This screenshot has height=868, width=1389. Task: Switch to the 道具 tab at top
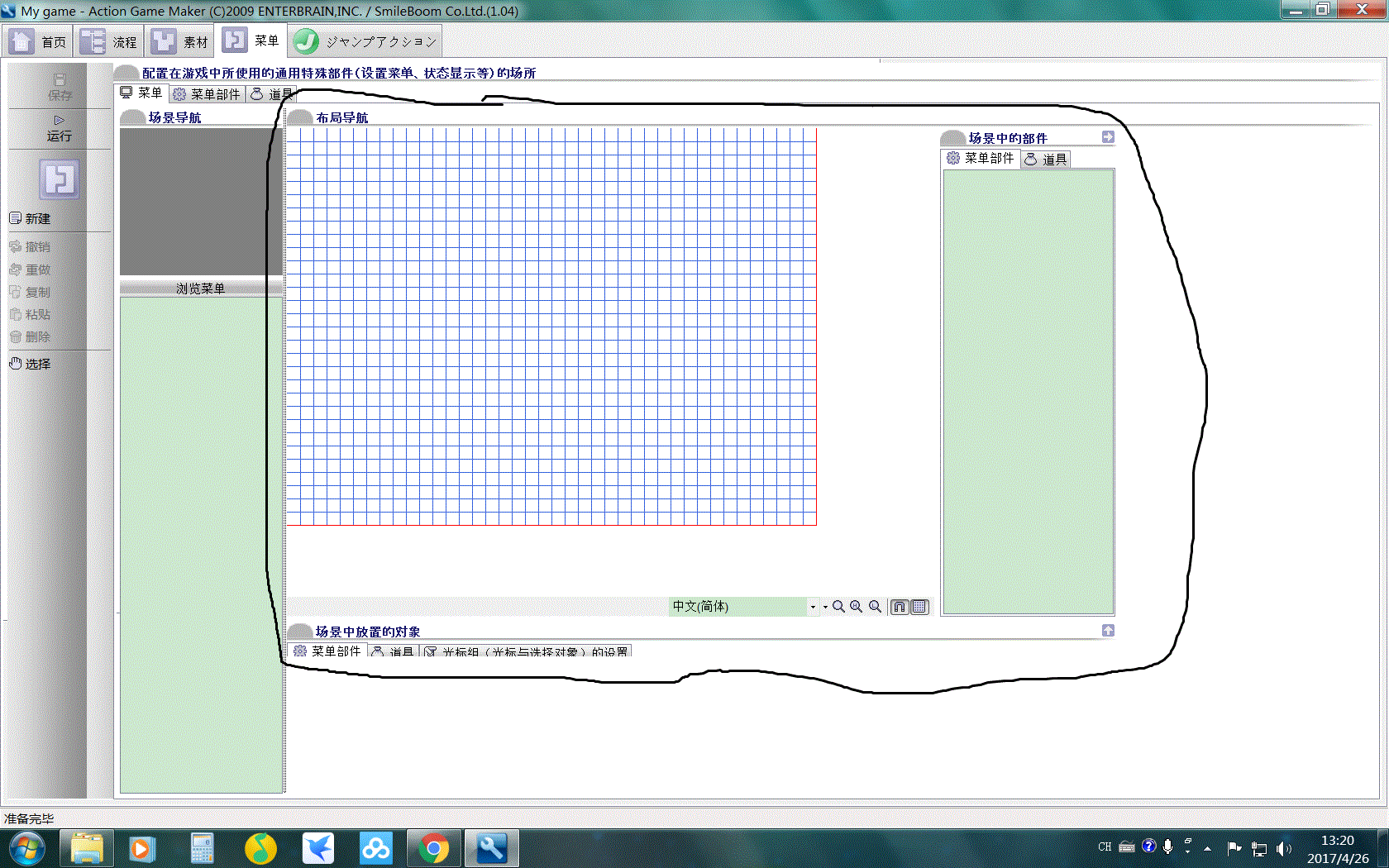pos(272,94)
